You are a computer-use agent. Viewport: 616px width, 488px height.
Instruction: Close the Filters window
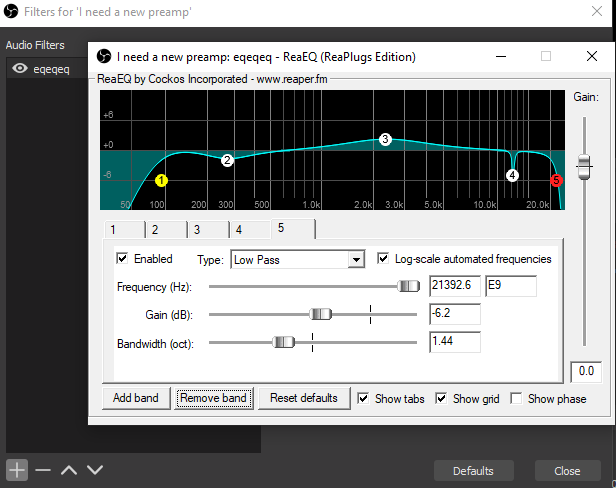click(x=597, y=11)
